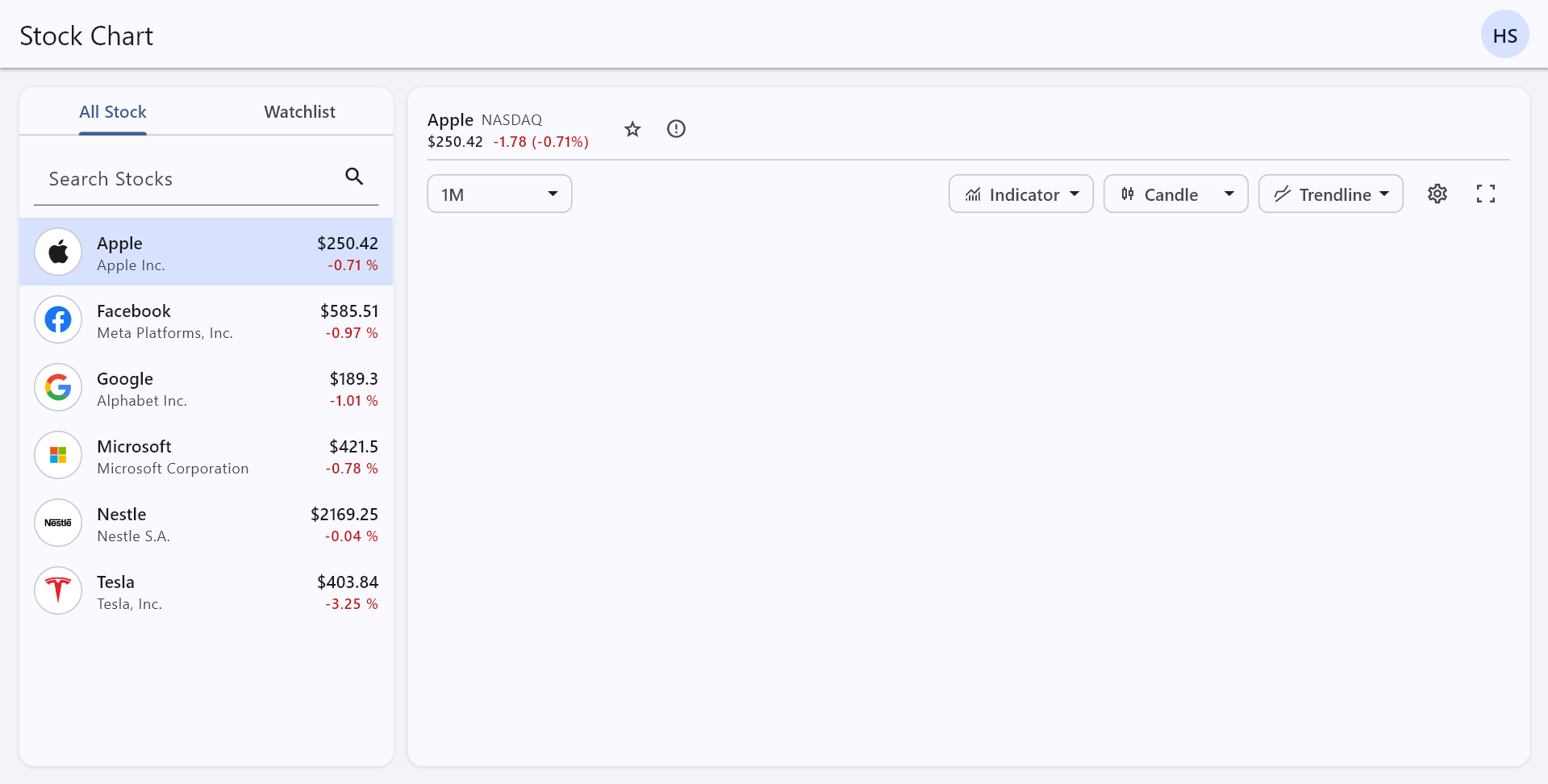Click the HS profile avatar
This screenshot has height=784, width=1548.
1504,34
